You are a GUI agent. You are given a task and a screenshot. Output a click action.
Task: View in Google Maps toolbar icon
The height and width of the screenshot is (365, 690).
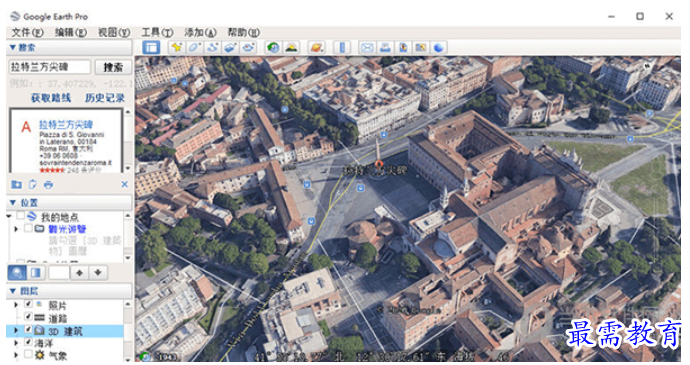click(x=421, y=48)
